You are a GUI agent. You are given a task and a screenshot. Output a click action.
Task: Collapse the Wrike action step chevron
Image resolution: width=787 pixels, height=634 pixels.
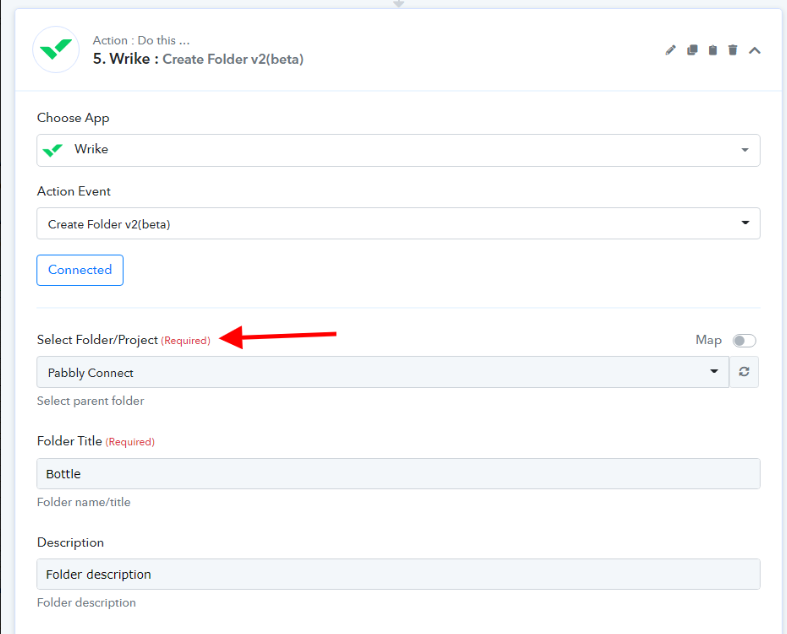754,51
